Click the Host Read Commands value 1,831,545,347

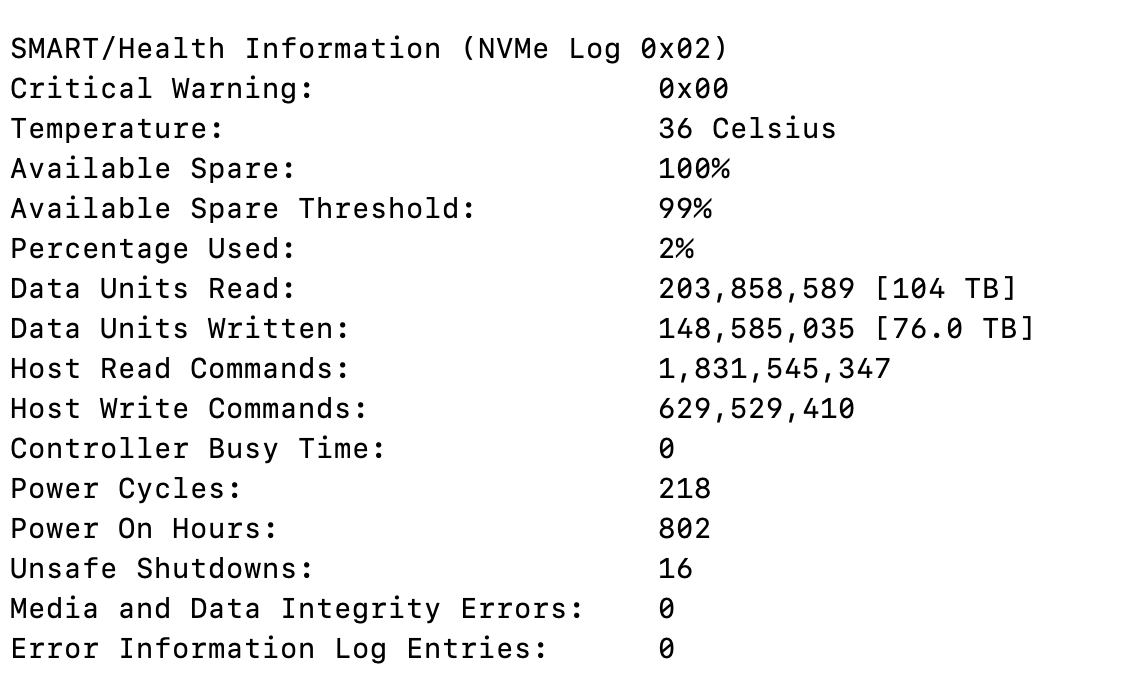pyautogui.click(x=775, y=369)
